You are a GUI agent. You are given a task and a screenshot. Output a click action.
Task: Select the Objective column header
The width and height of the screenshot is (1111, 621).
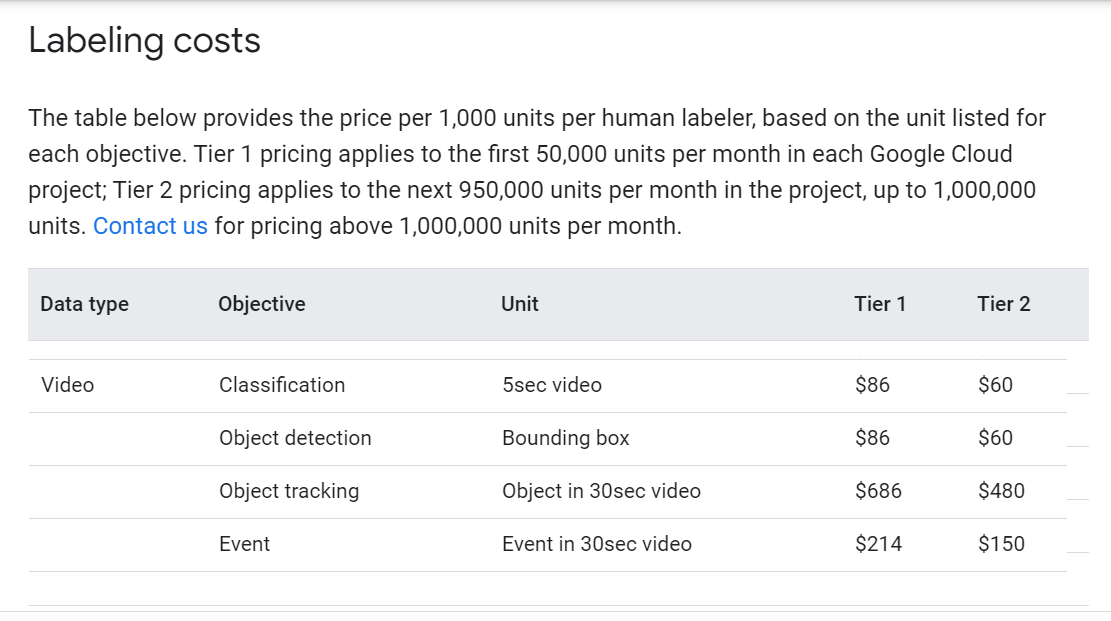262,304
